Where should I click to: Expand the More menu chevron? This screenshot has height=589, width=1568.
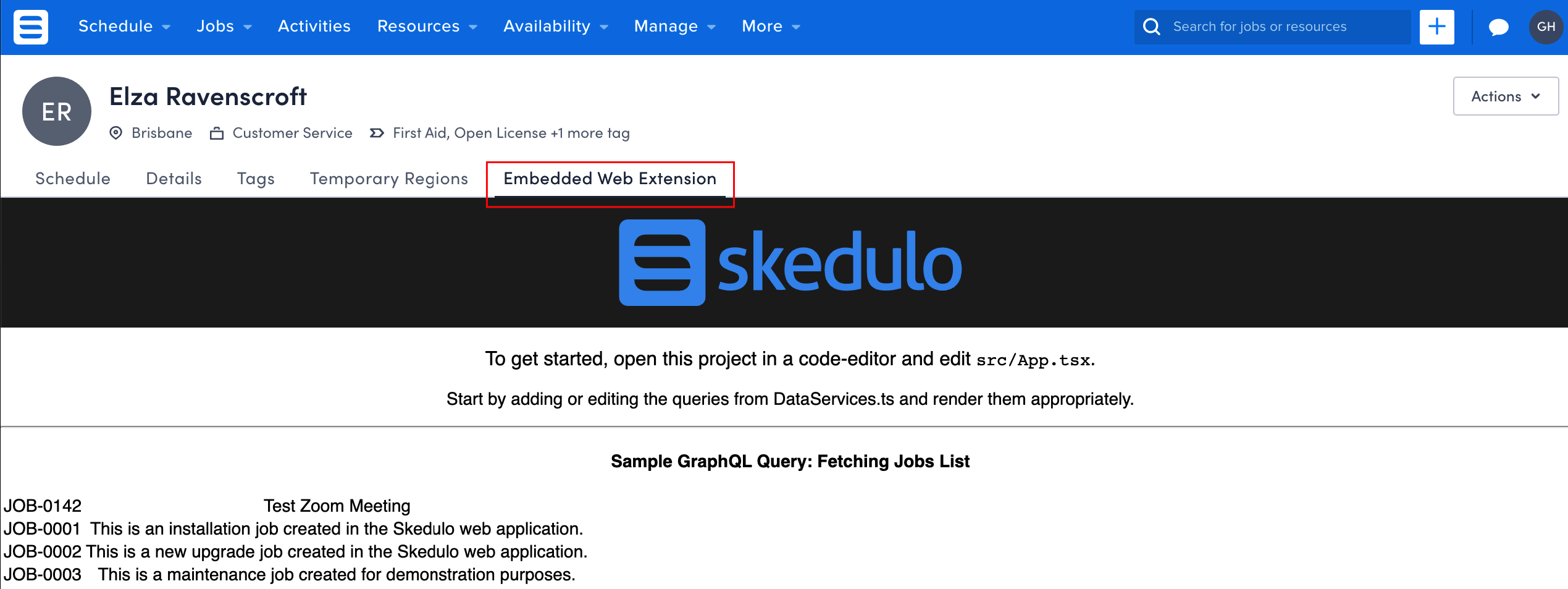[795, 27]
